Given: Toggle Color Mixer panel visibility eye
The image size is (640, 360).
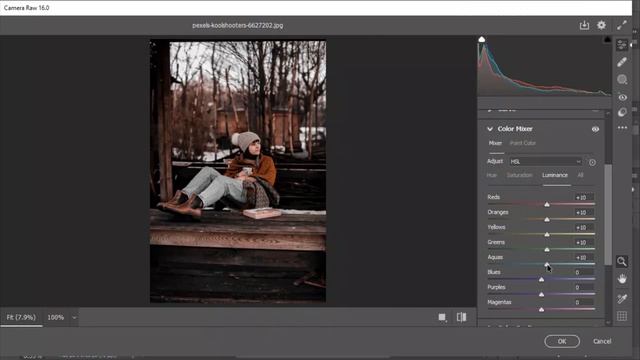Looking at the screenshot, I should coord(595,129).
